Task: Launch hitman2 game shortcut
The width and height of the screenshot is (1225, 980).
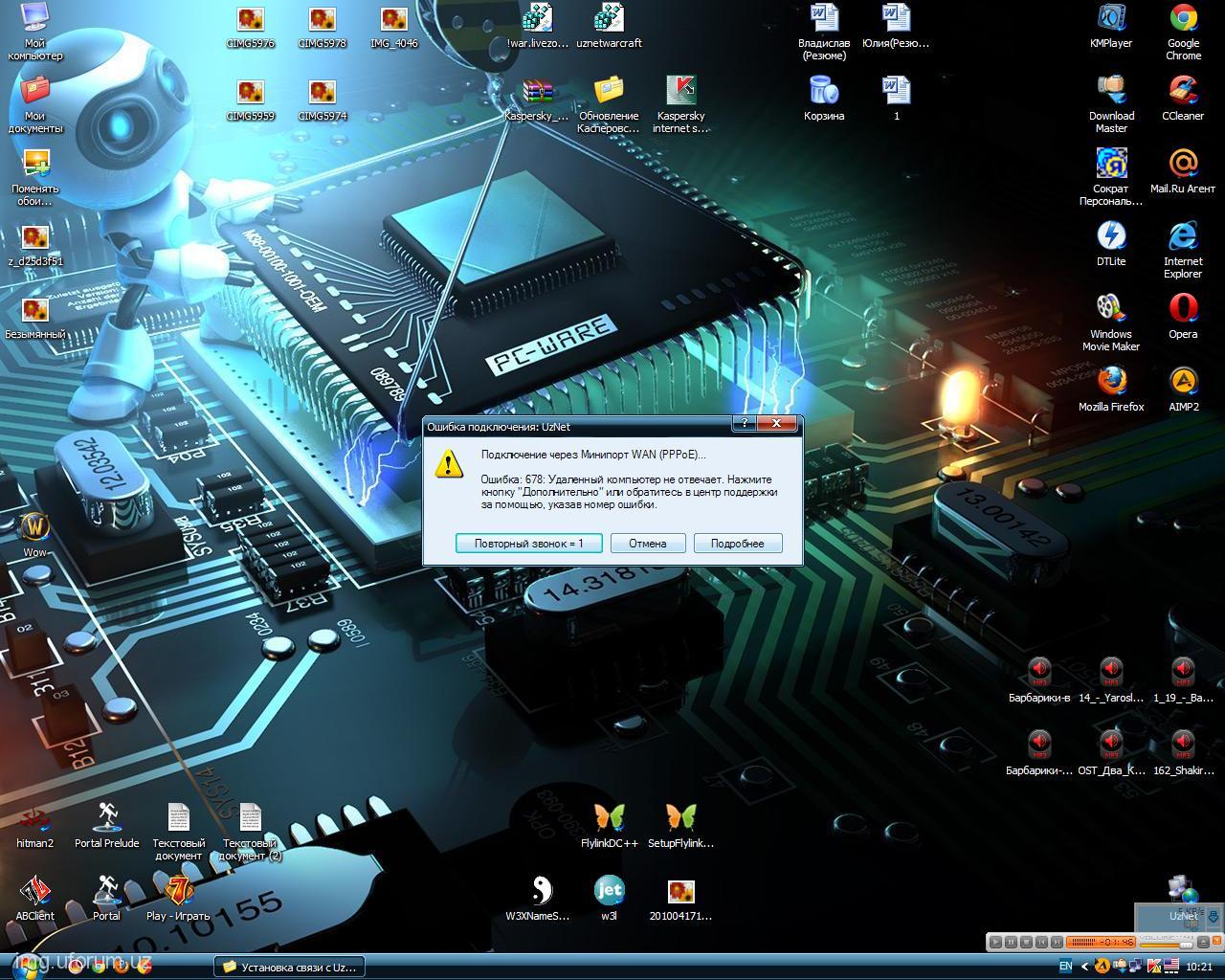Action: pos(35,827)
